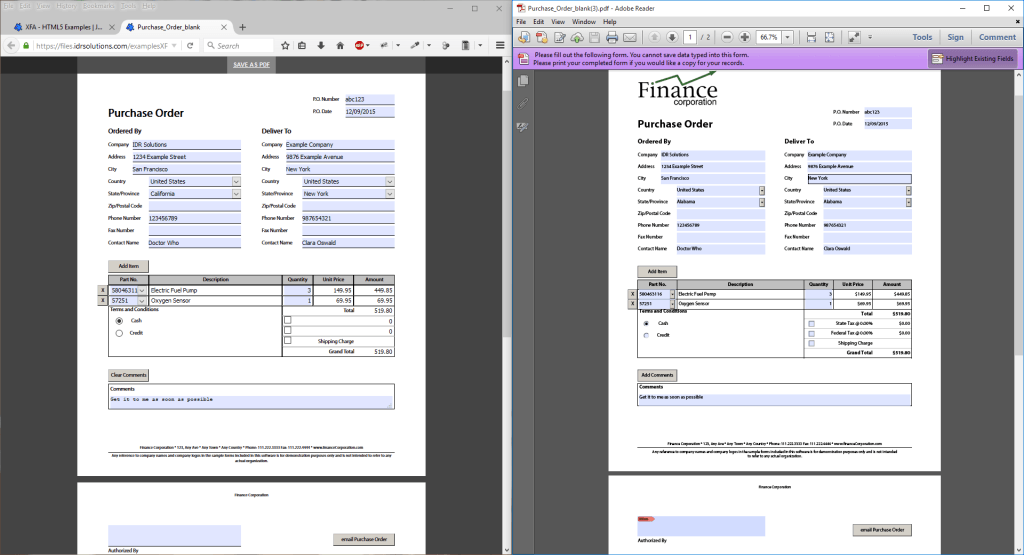Screen dimensions: 1024x555
Task: Tick the Shipping Charge checkbox in browser form
Action: [288, 341]
